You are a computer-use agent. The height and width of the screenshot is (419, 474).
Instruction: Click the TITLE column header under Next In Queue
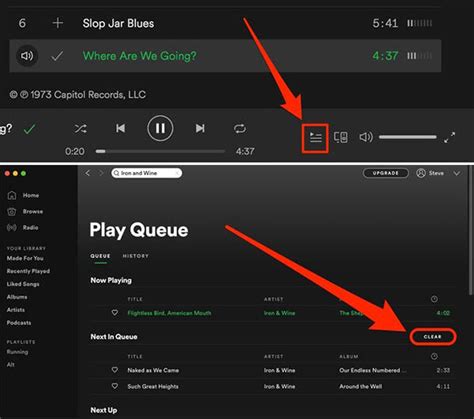(135, 357)
